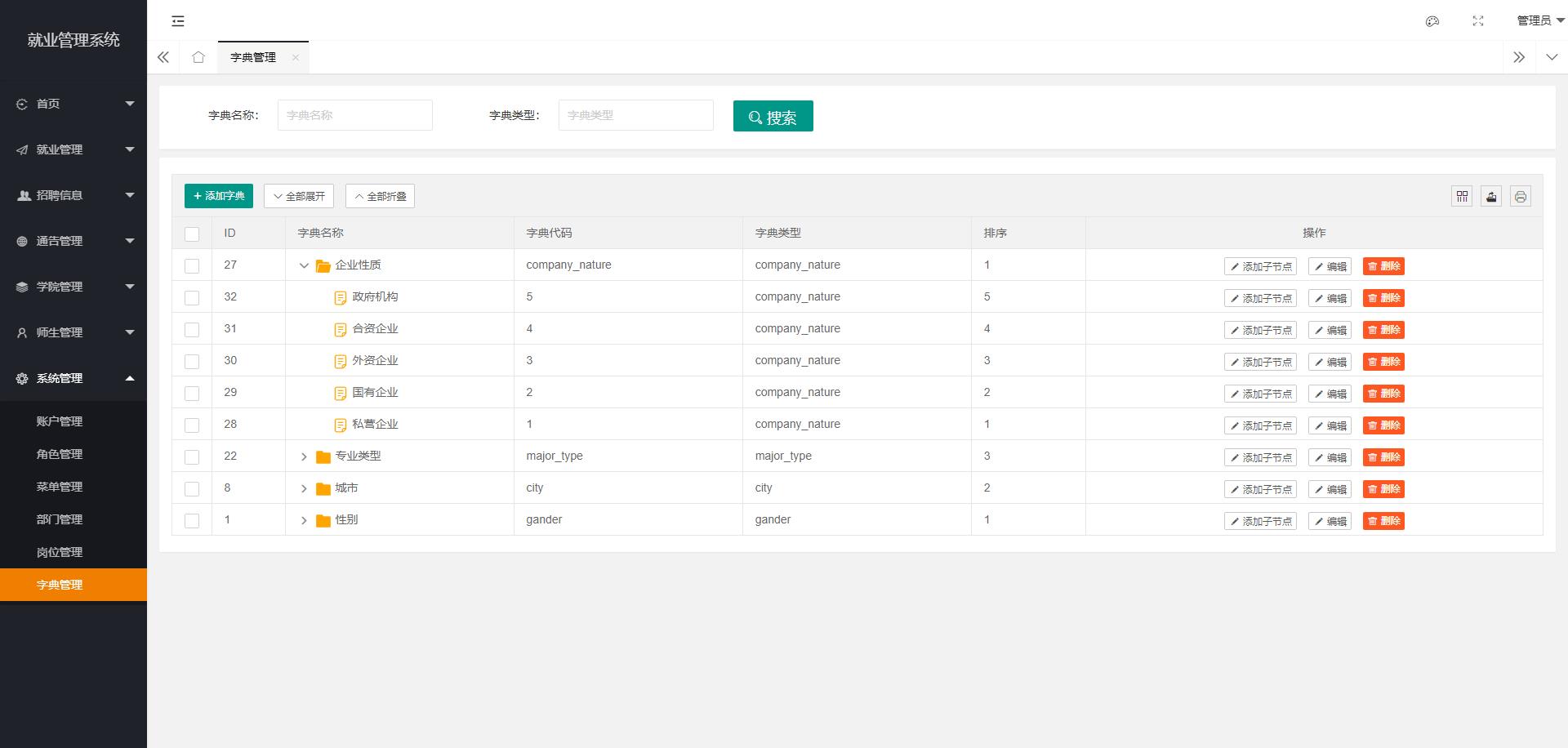Click 添加字典 button
Screen dimensions: 1568x748
pos(218,196)
